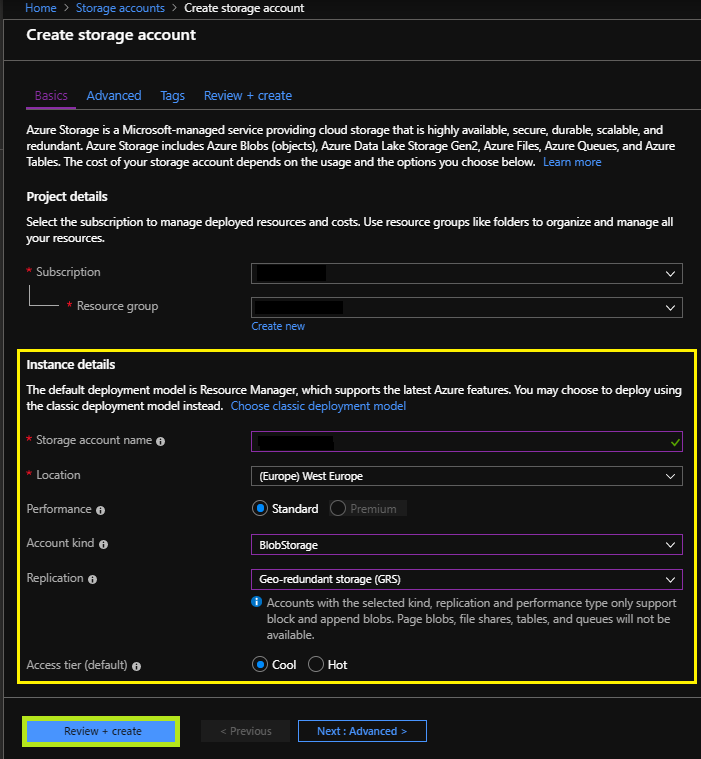Switch to the Basics tab
Viewport: 701px width, 759px height.
point(51,96)
